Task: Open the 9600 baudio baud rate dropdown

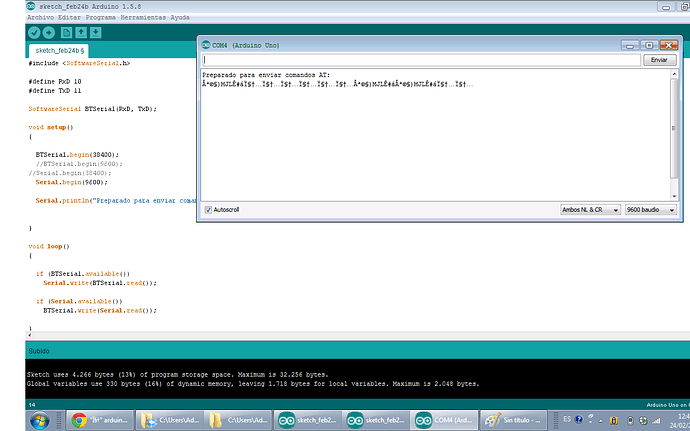Action: click(650, 210)
